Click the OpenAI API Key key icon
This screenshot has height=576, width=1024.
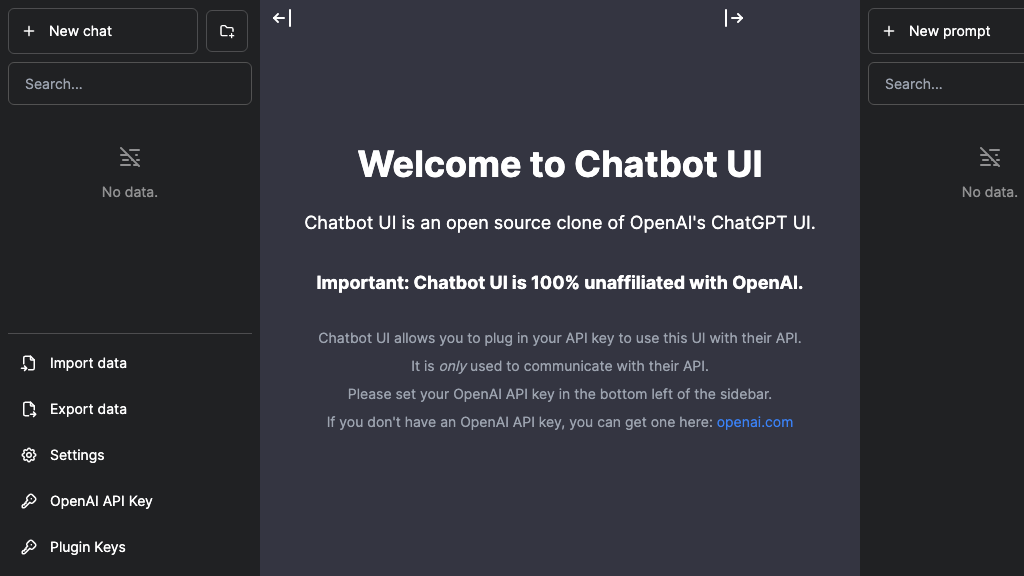pyautogui.click(x=29, y=501)
